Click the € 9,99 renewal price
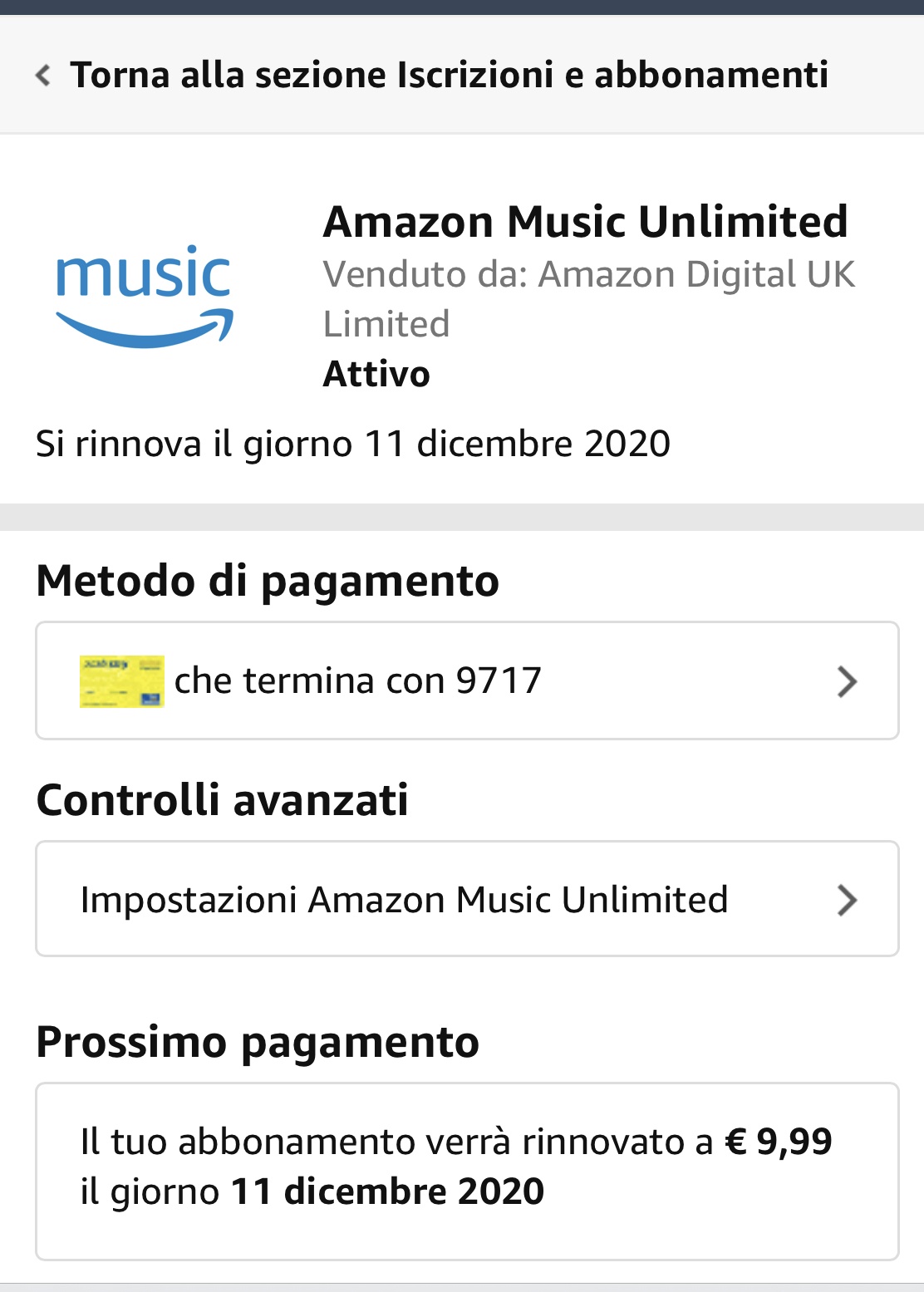 tap(779, 1142)
